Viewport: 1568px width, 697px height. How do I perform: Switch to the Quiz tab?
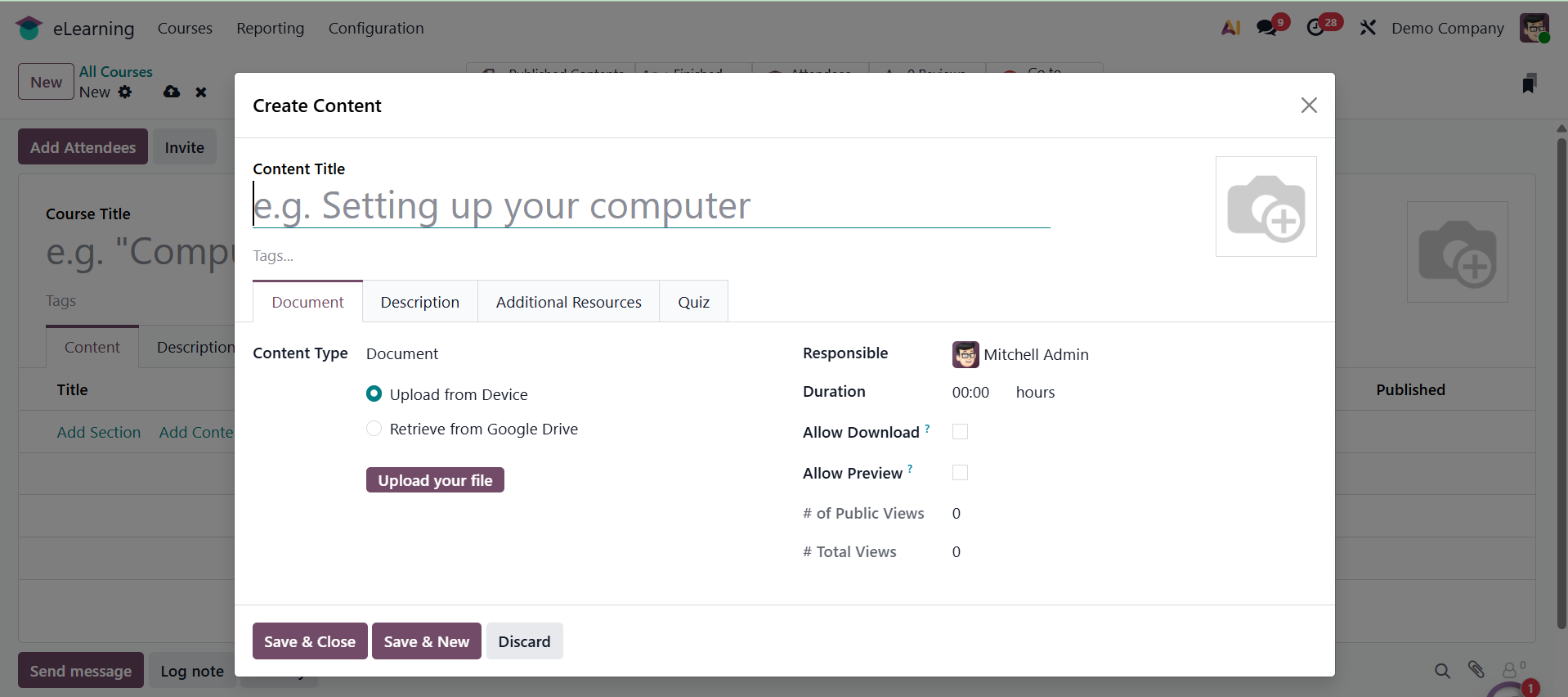coord(694,302)
